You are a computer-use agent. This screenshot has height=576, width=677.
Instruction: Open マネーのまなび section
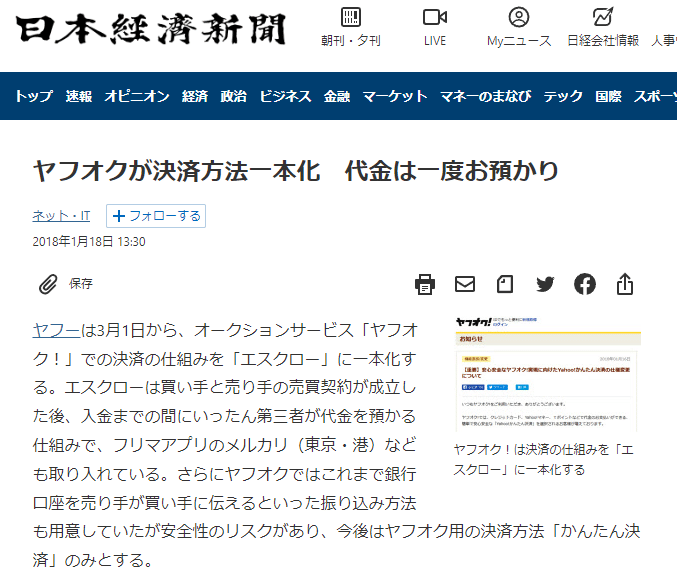[x=486, y=96]
